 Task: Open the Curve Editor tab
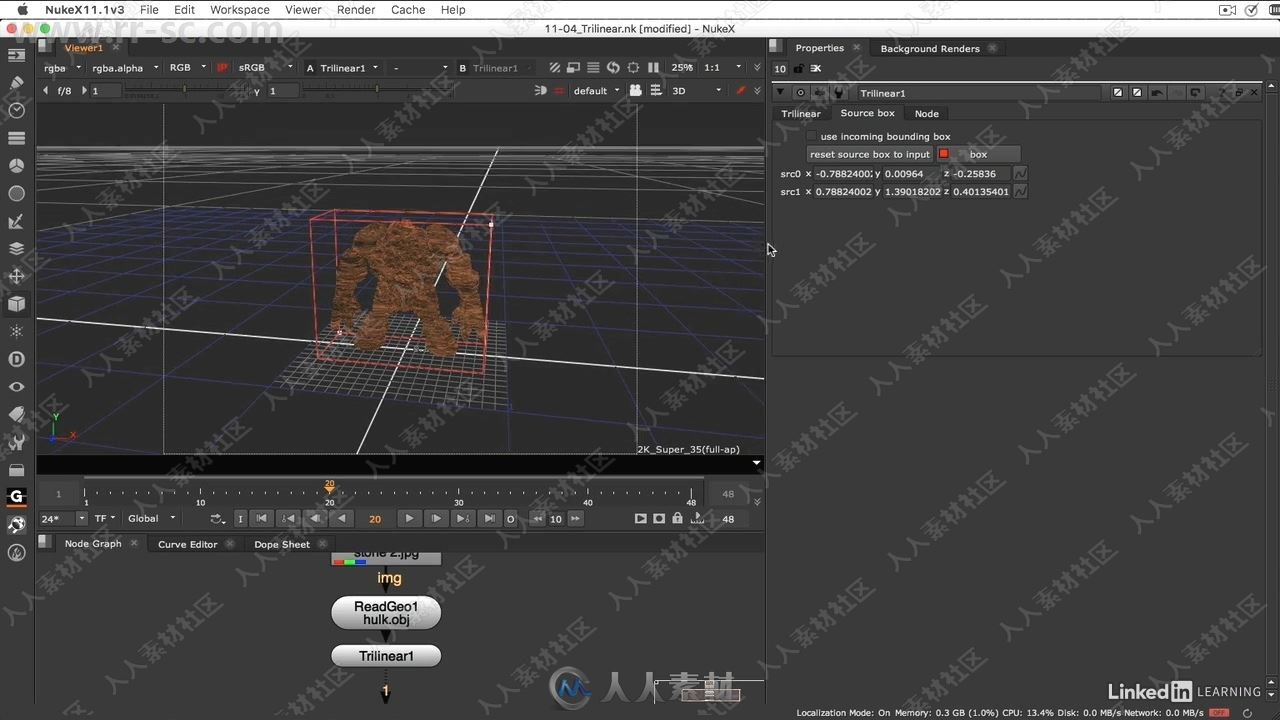coord(187,544)
